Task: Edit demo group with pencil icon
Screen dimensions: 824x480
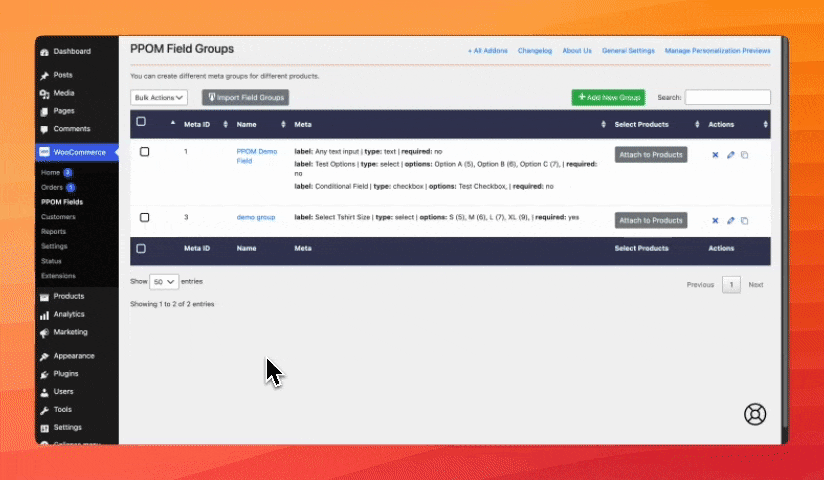Action: pos(730,221)
